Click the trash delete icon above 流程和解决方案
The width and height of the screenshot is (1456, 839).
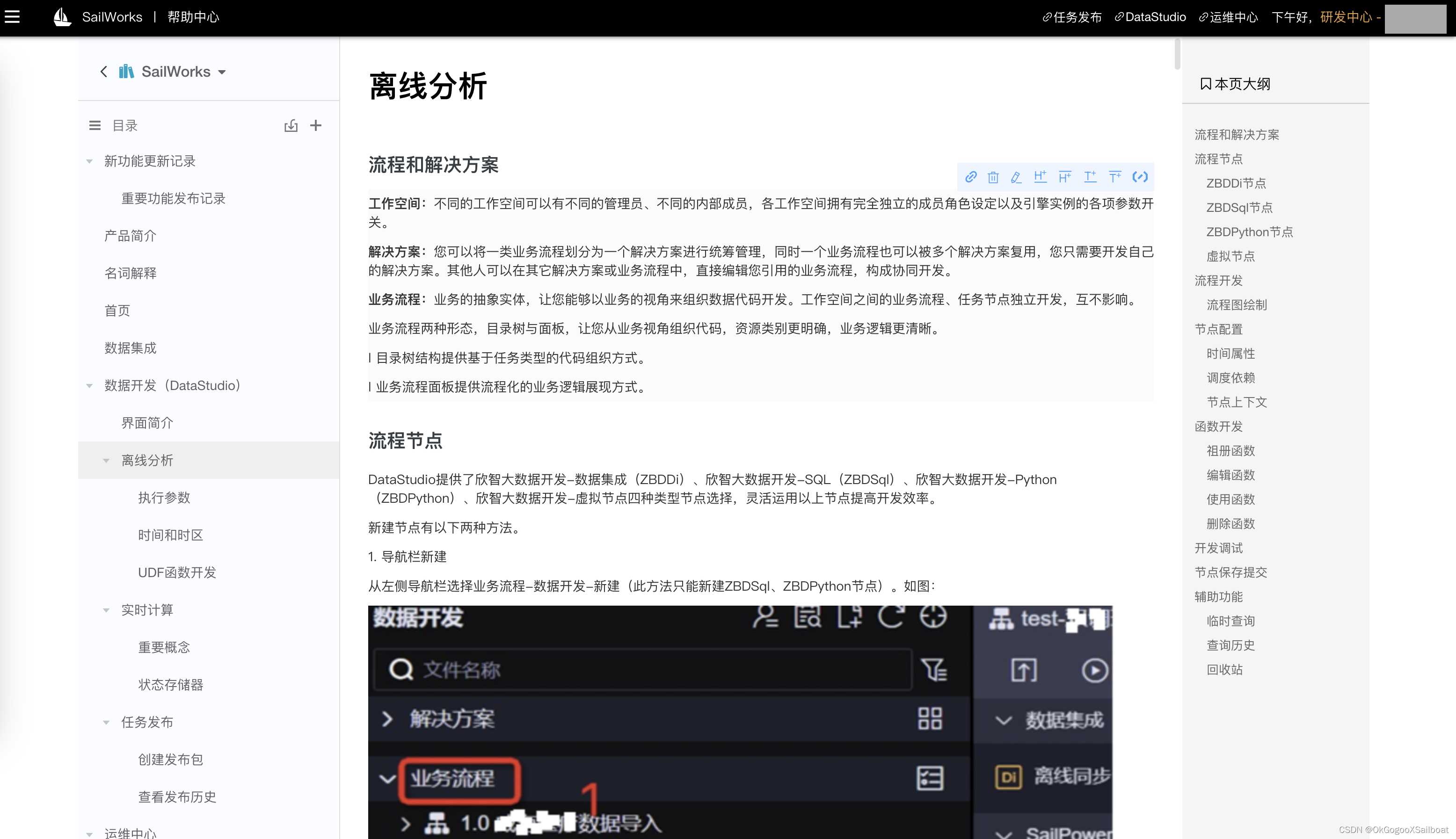[992, 177]
